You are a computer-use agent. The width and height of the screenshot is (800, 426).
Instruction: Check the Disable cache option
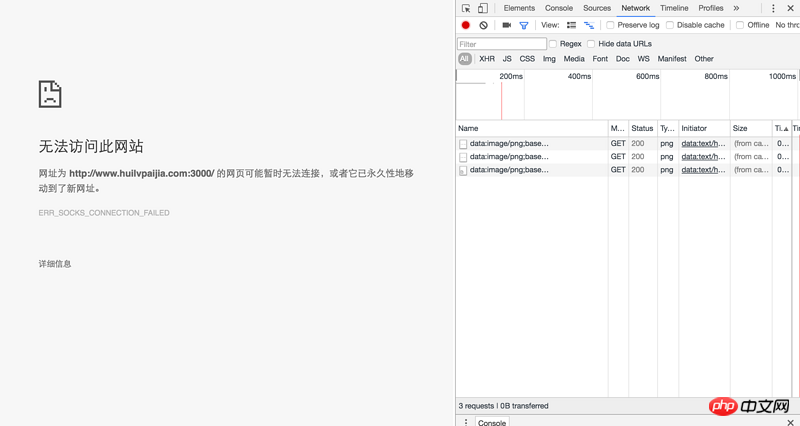[x=670, y=25]
